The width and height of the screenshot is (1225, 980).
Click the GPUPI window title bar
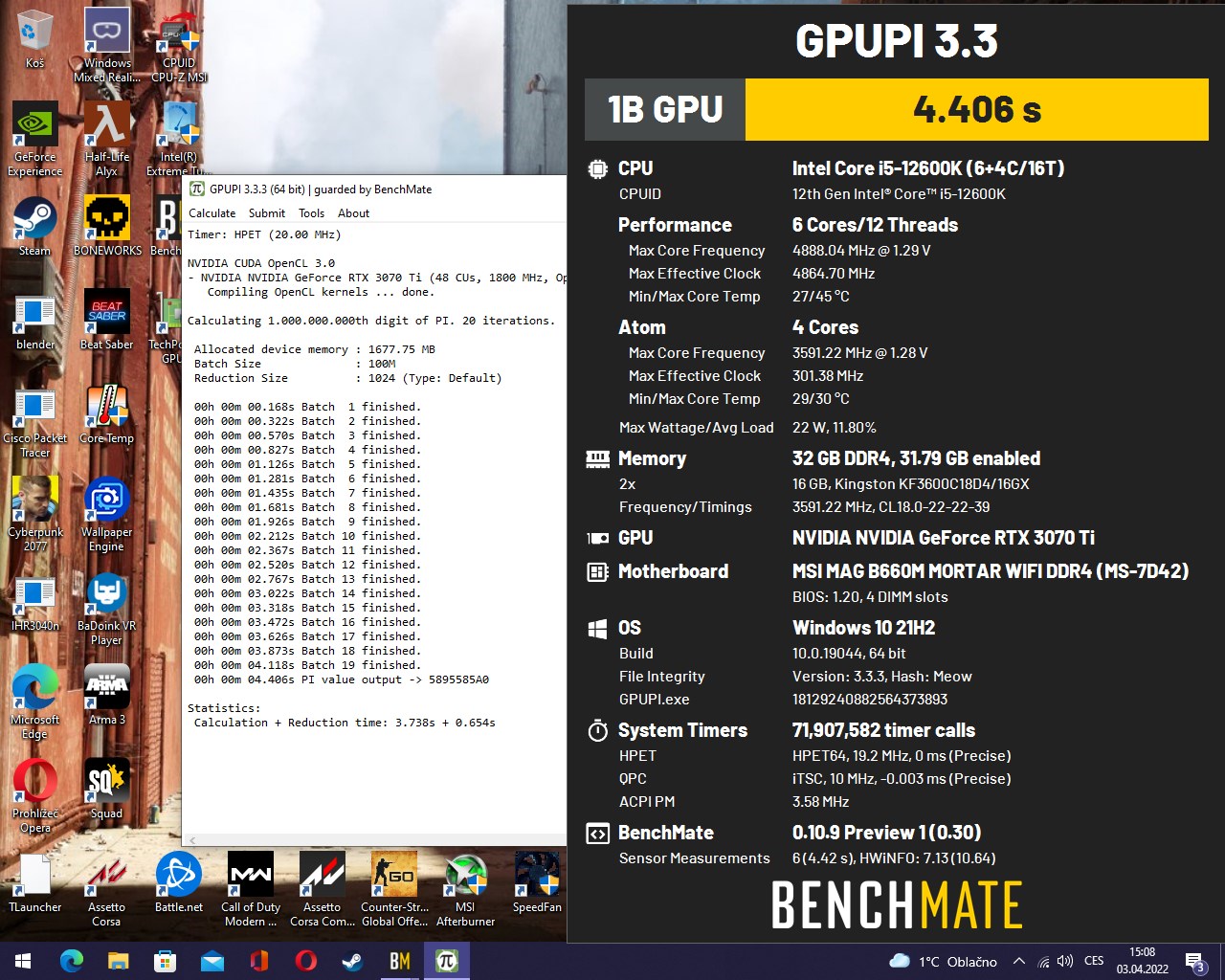point(375,189)
